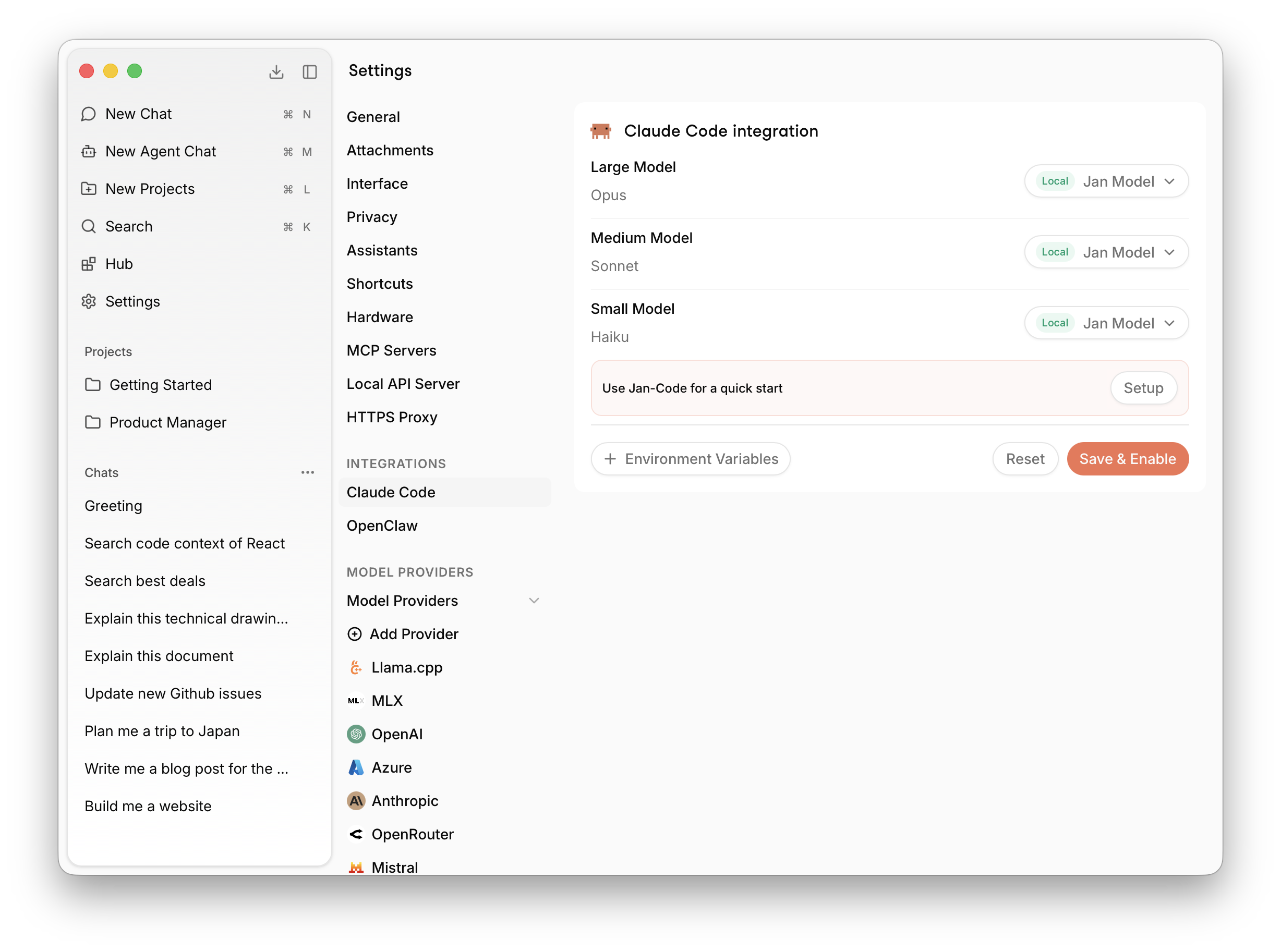Open Large Model Jan Model dropdown

coord(1106,181)
